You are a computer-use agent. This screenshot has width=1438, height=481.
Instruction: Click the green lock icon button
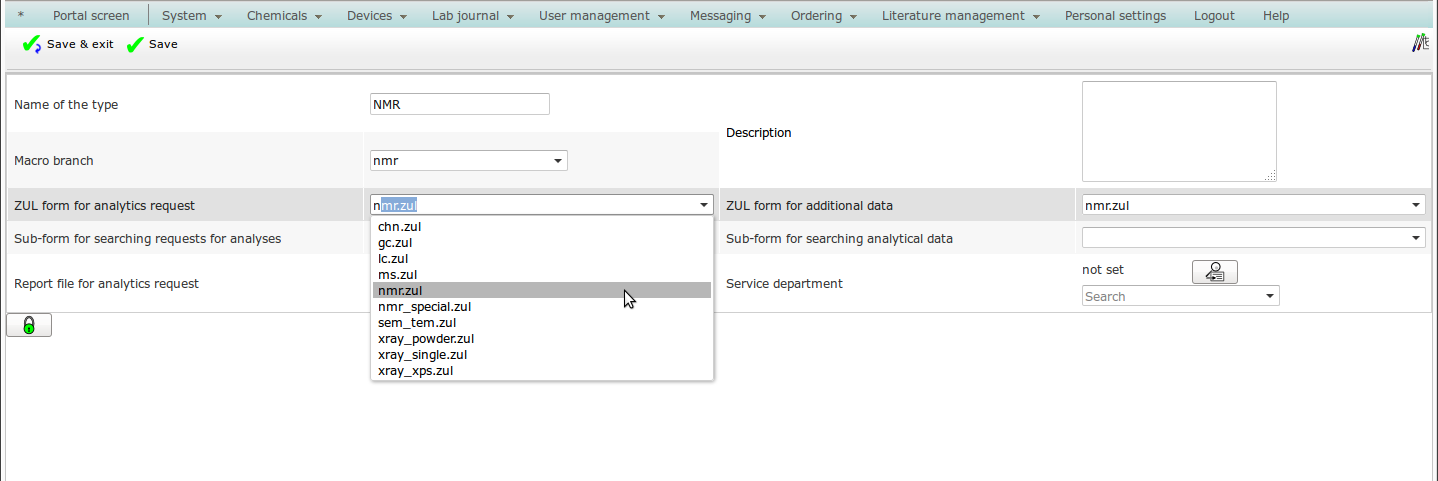point(29,325)
